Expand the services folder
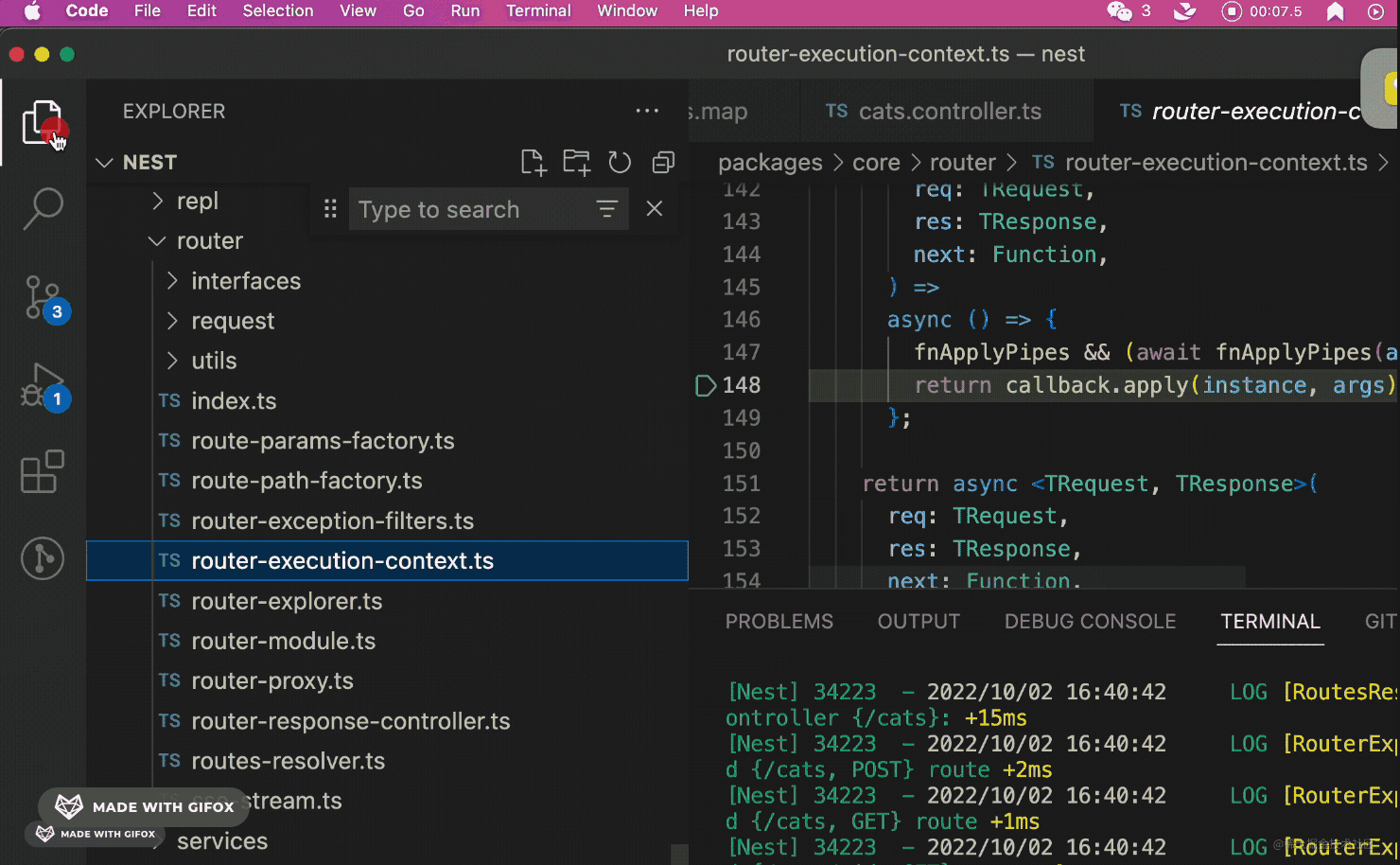 pos(221,841)
